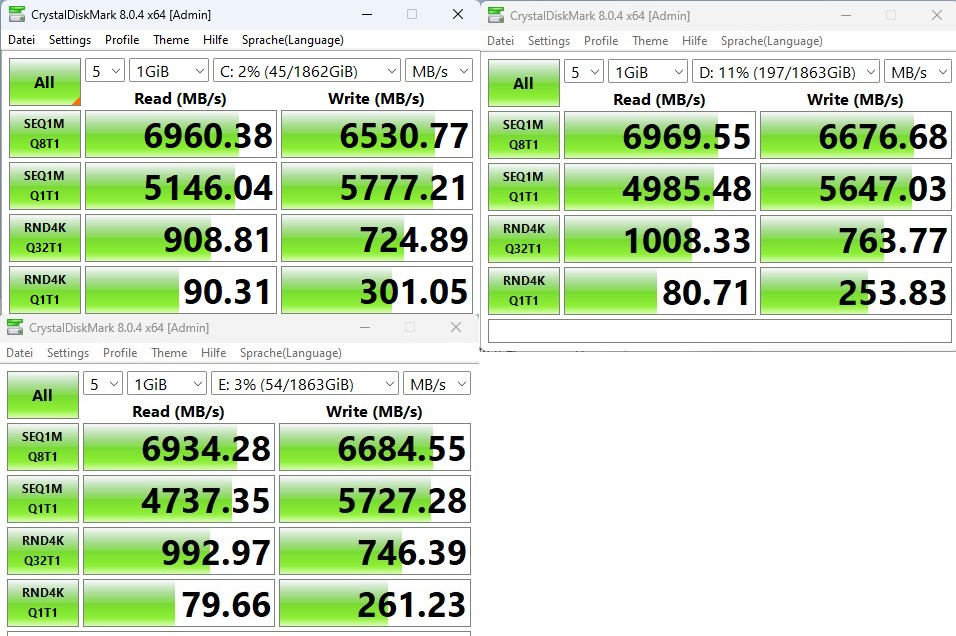Open Theme menu in D: window
956x636 pixels.
click(650, 41)
